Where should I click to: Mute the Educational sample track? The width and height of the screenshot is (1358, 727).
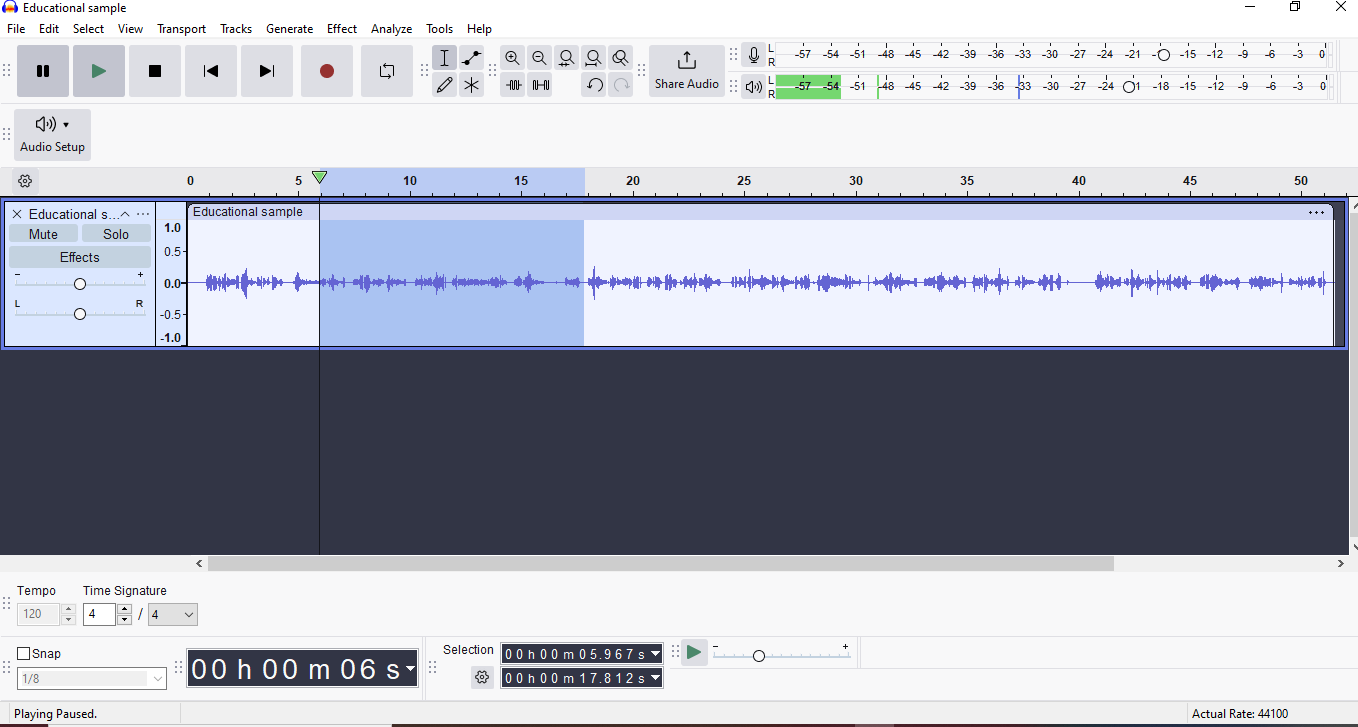click(43, 234)
